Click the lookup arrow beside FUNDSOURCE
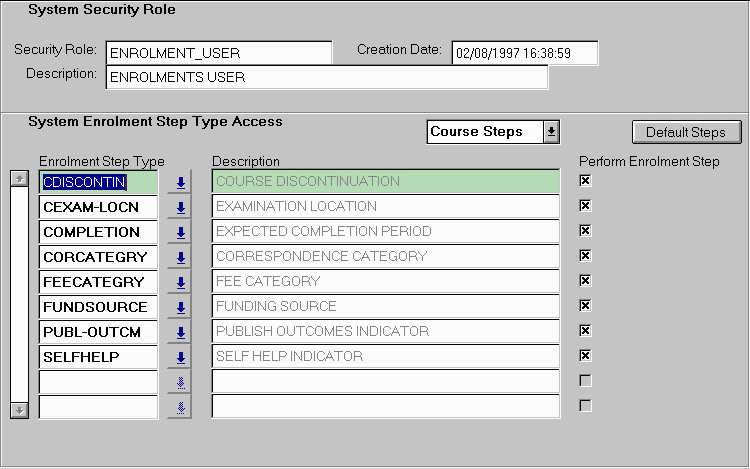 180,307
